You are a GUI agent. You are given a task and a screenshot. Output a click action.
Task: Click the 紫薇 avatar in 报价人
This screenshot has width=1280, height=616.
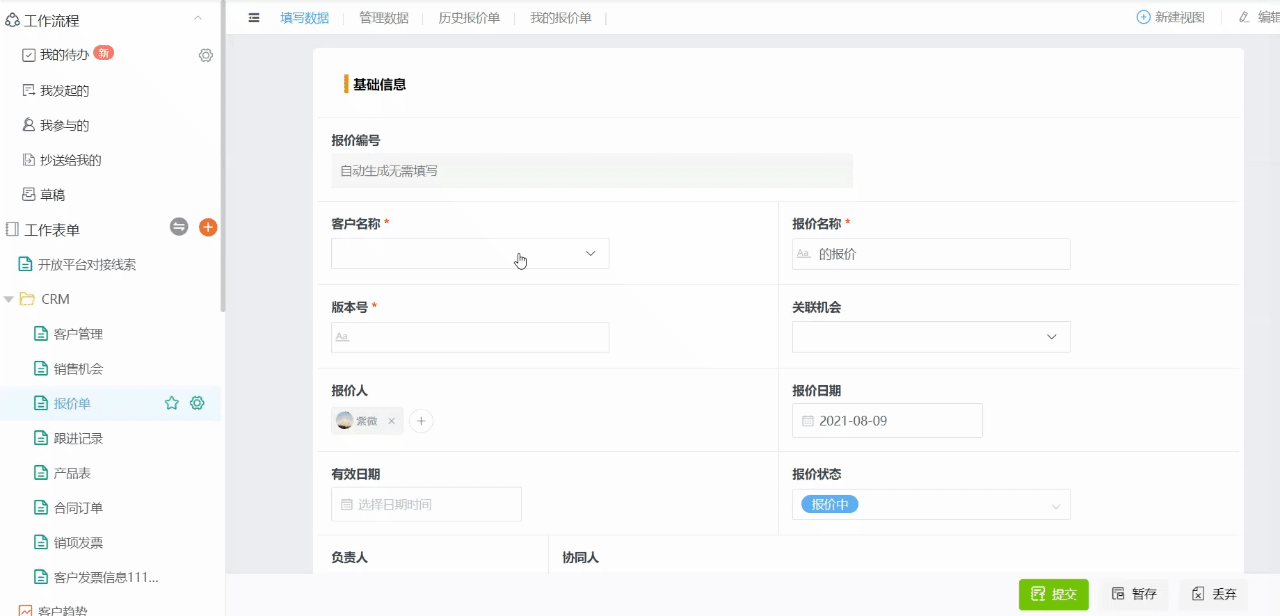[345, 421]
